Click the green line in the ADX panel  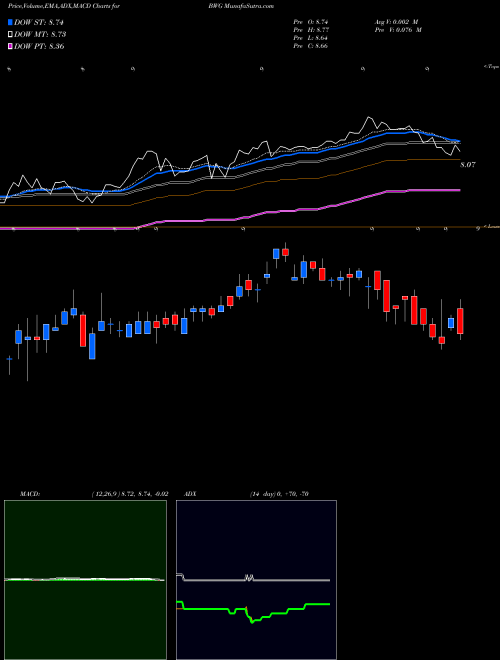click(x=210, y=609)
